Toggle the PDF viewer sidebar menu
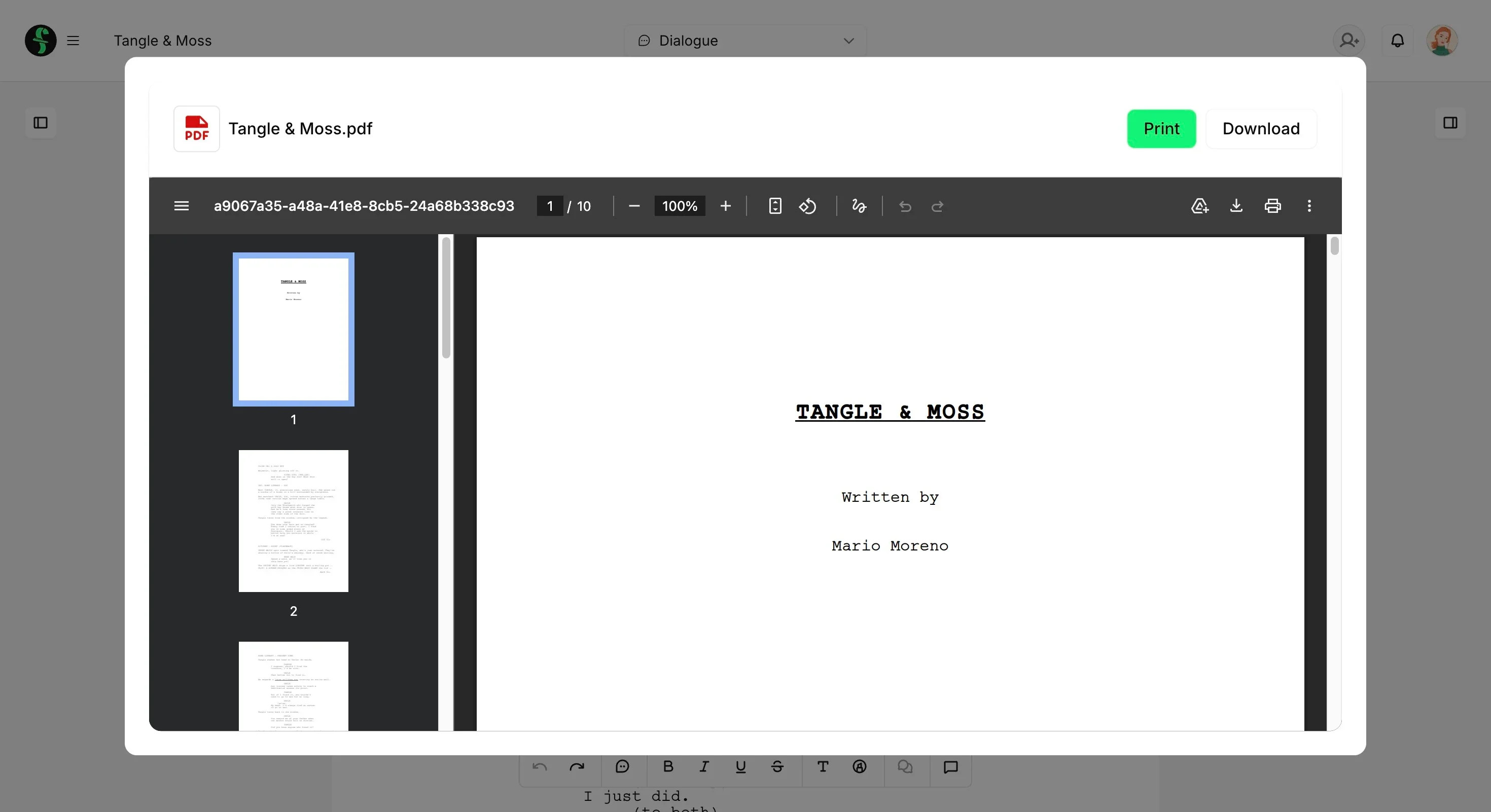This screenshot has width=1491, height=812. [181, 206]
